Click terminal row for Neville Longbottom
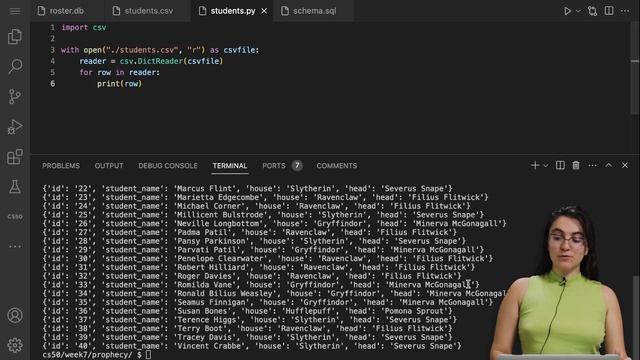This screenshot has height=360, width=640. coord(274,224)
